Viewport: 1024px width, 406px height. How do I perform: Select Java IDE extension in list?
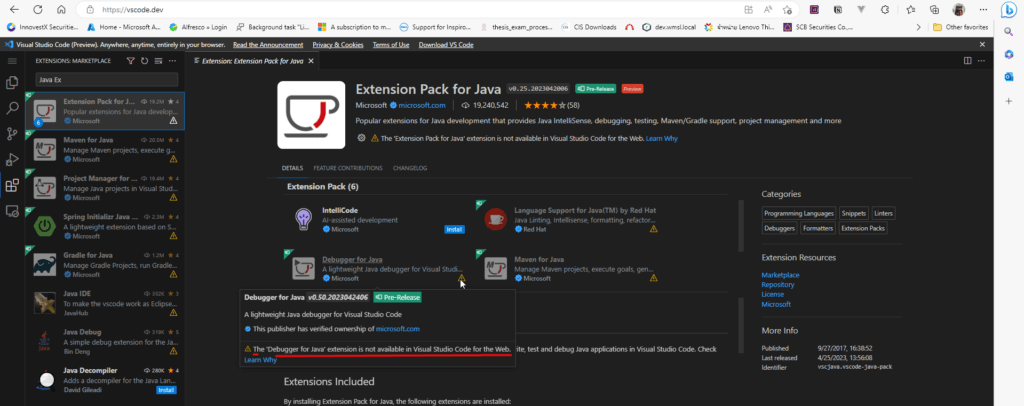[105, 303]
